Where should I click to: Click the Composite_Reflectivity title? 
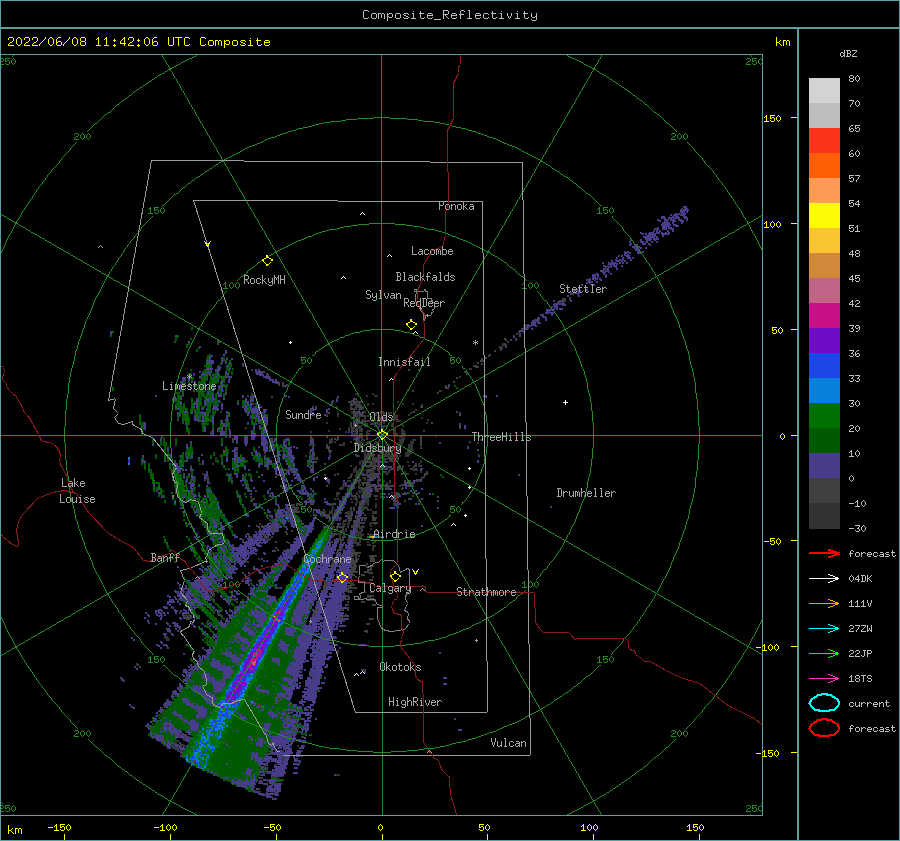(x=450, y=15)
